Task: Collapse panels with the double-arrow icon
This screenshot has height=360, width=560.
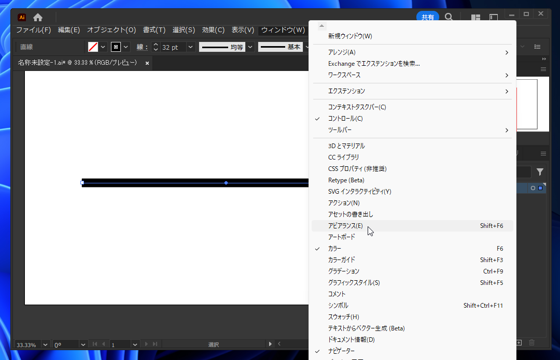Action: (x=544, y=59)
